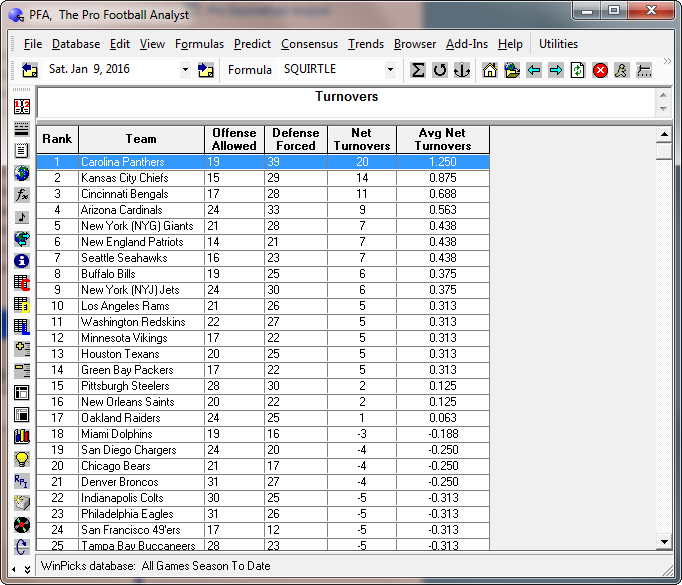Click the Turnovers title pane down arrow
This screenshot has width=682, height=585.
(663, 109)
